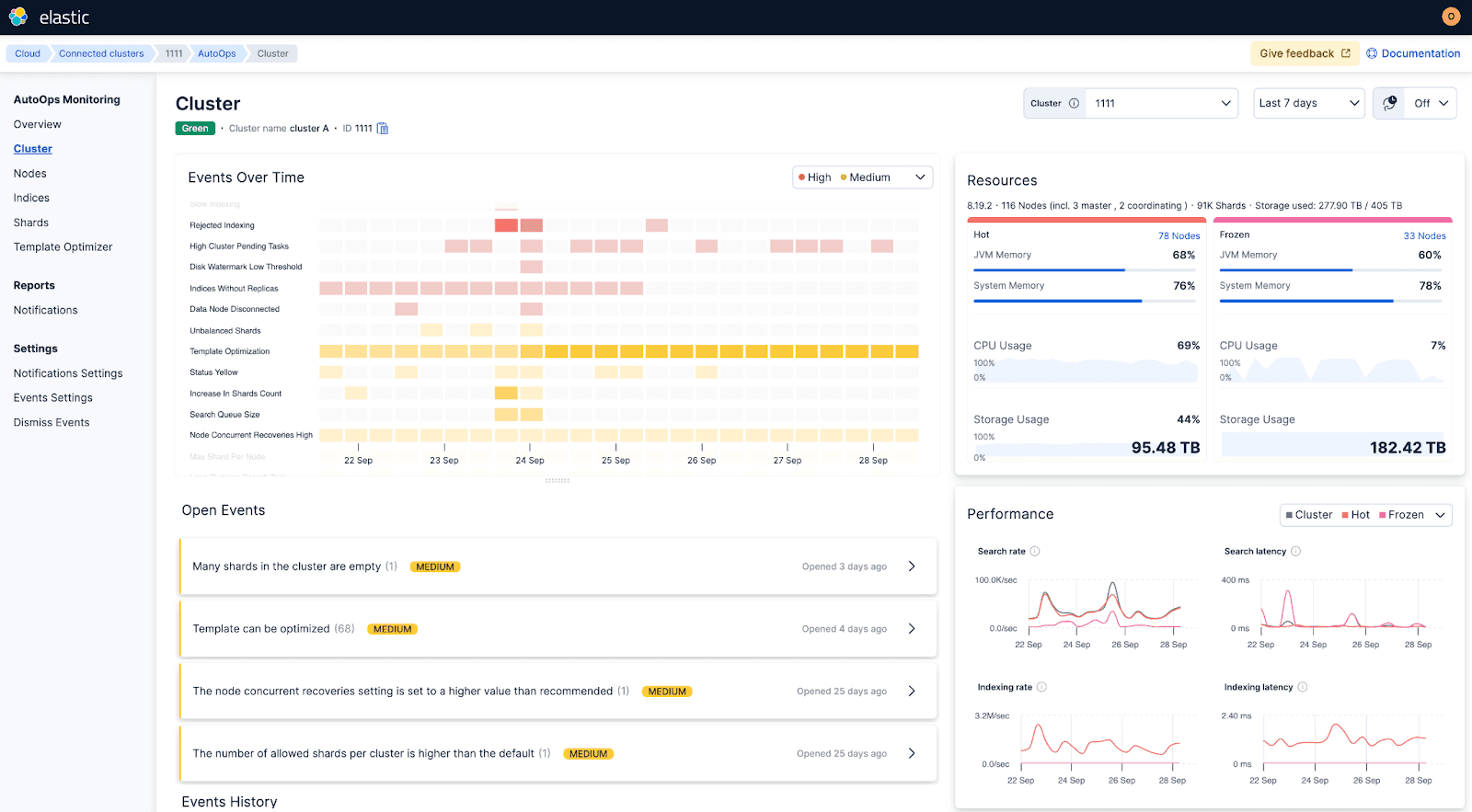1472x812 pixels.
Task: Open the Cluster 1111 dropdown
Action: pyautogui.click(x=1162, y=104)
